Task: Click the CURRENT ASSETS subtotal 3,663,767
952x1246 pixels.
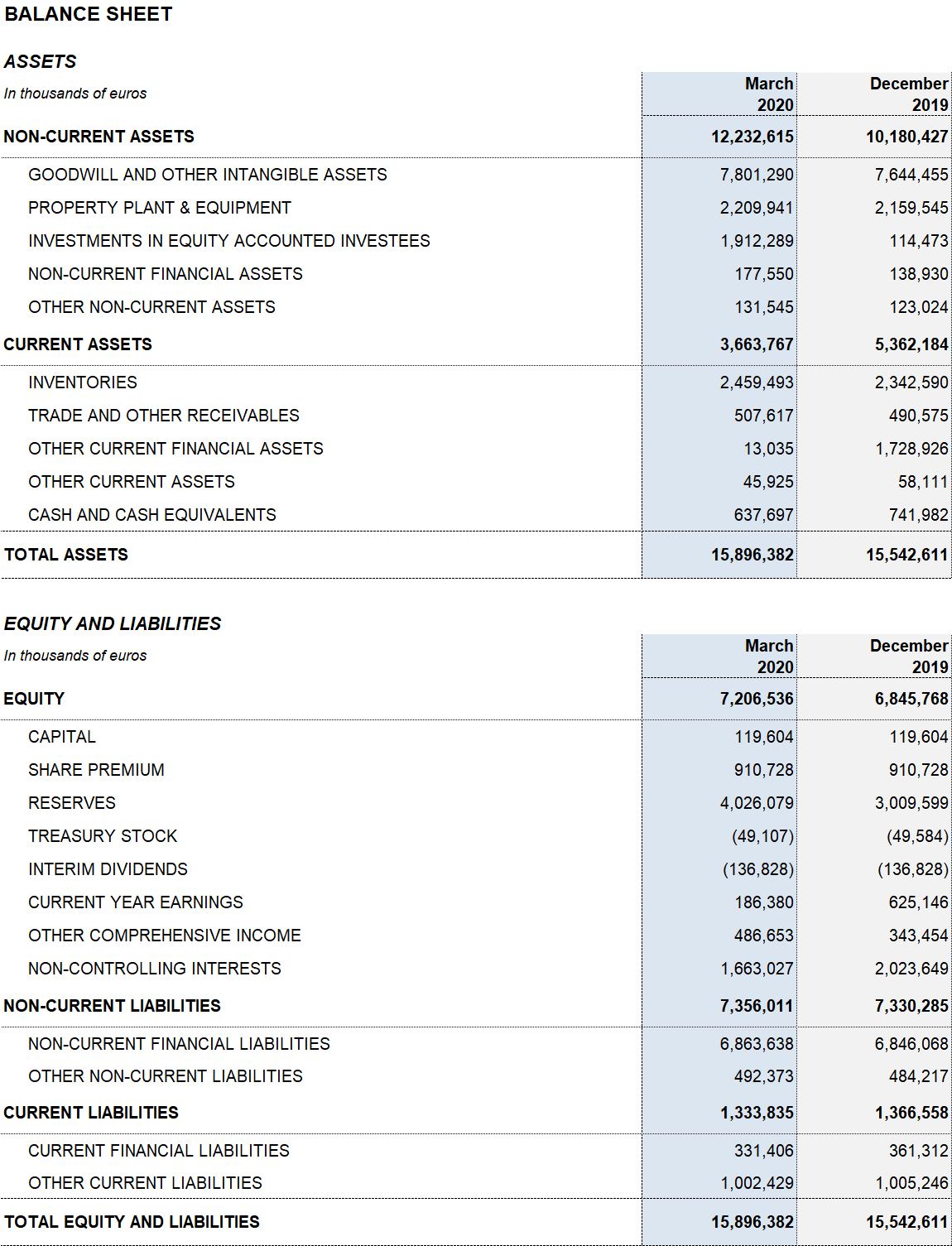Action: click(x=757, y=344)
